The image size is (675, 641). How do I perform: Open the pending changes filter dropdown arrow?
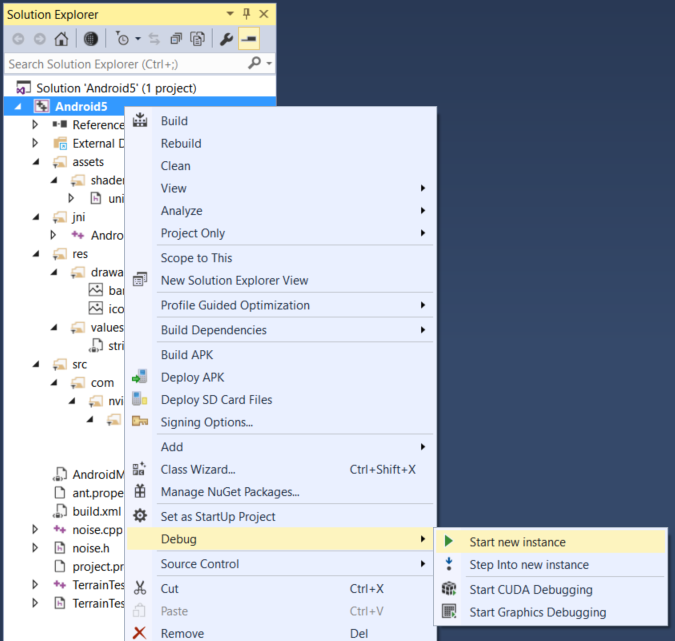click(138, 39)
